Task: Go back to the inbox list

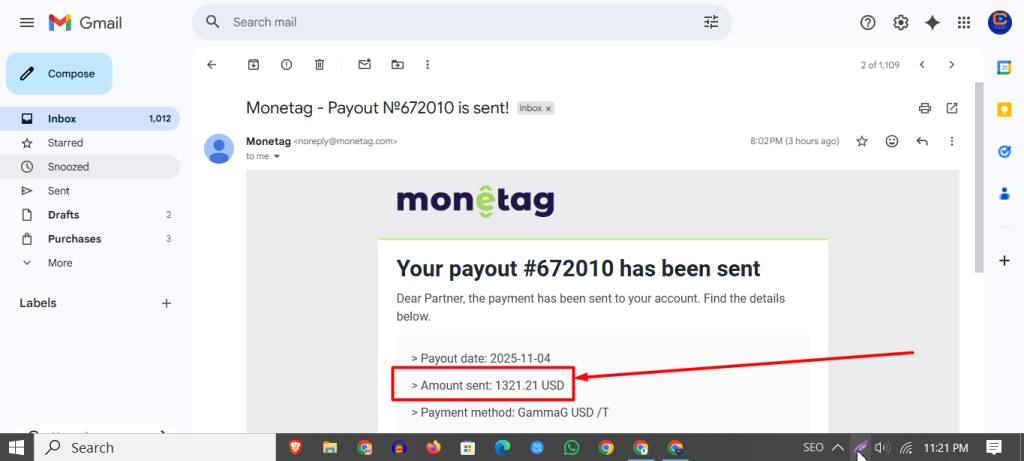Action: tap(211, 65)
